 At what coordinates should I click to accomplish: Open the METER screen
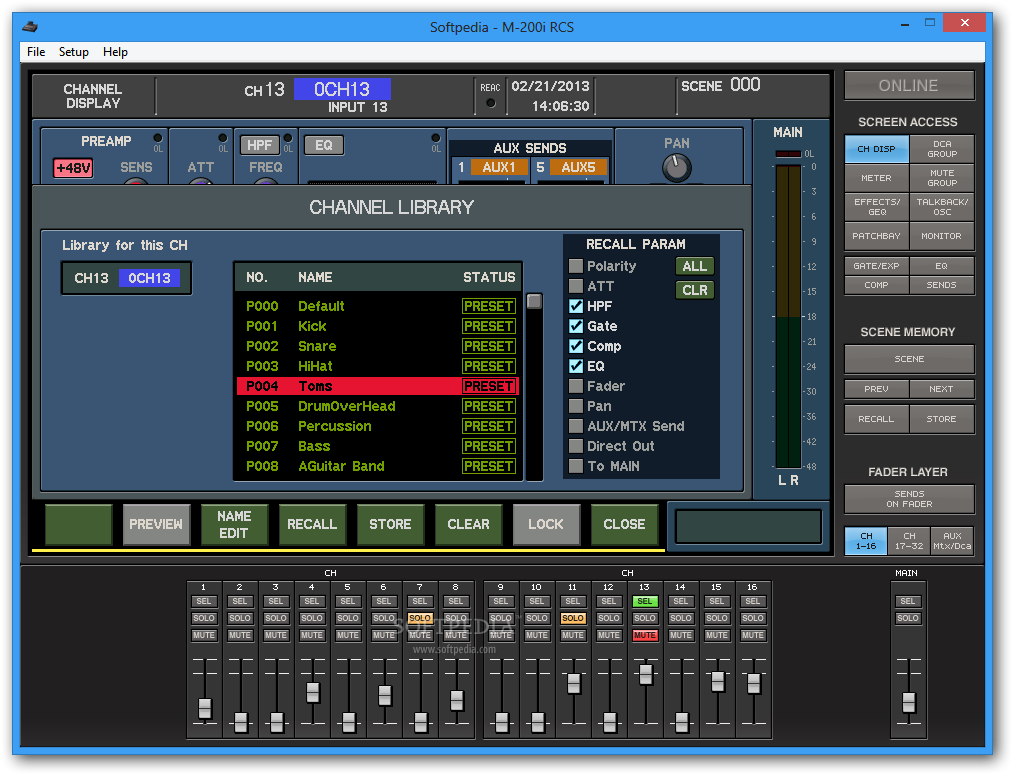point(876,178)
